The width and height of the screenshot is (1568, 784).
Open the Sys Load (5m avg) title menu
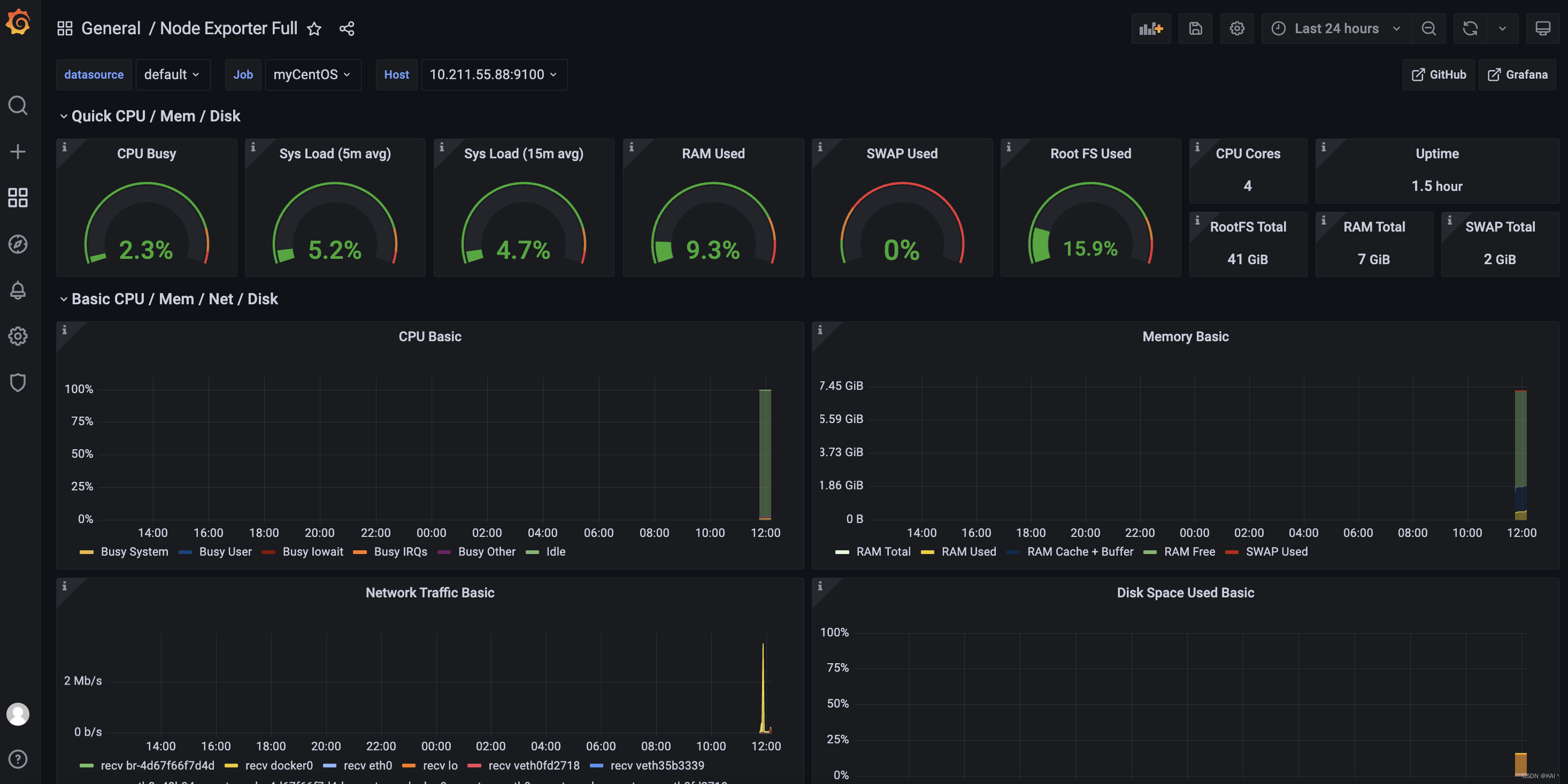pyautogui.click(x=335, y=154)
